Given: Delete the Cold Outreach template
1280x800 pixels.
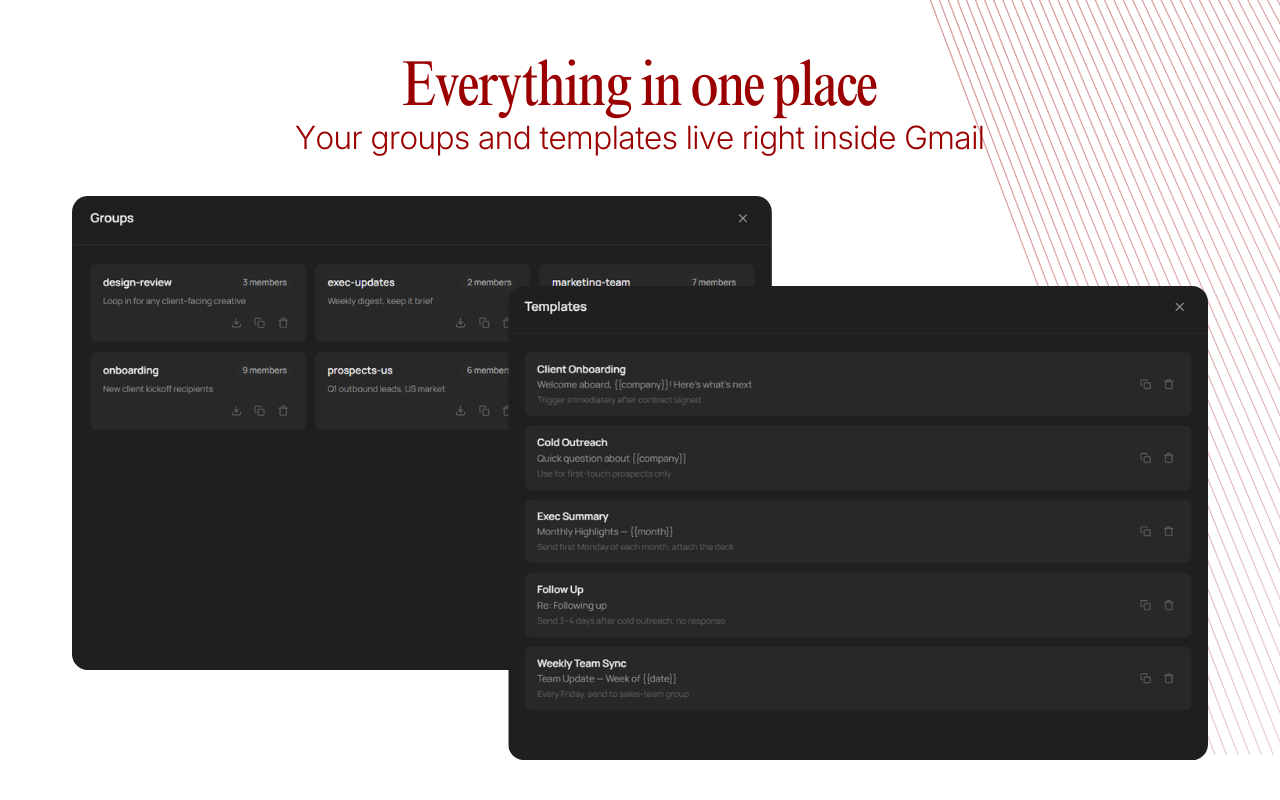Looking at the screenshot, I should 1169,458.
